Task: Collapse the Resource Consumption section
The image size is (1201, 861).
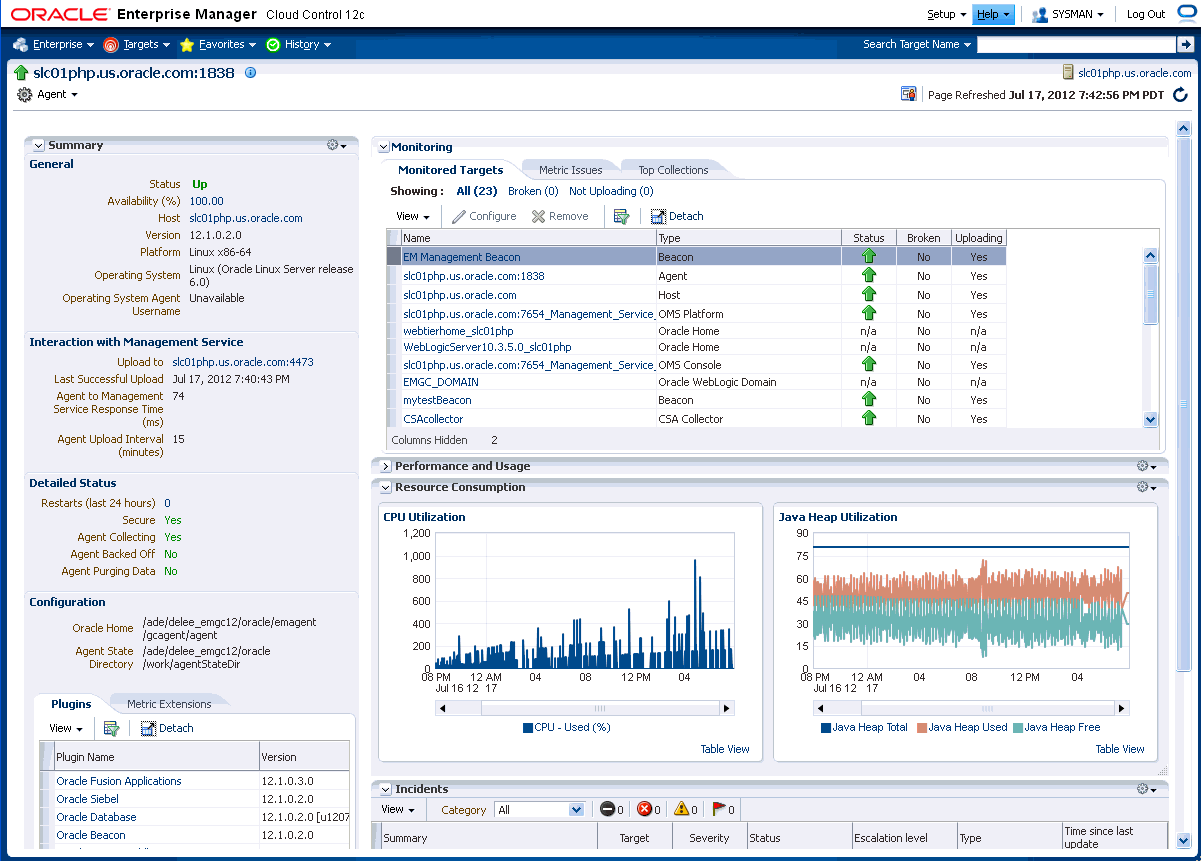Action: 385,487
